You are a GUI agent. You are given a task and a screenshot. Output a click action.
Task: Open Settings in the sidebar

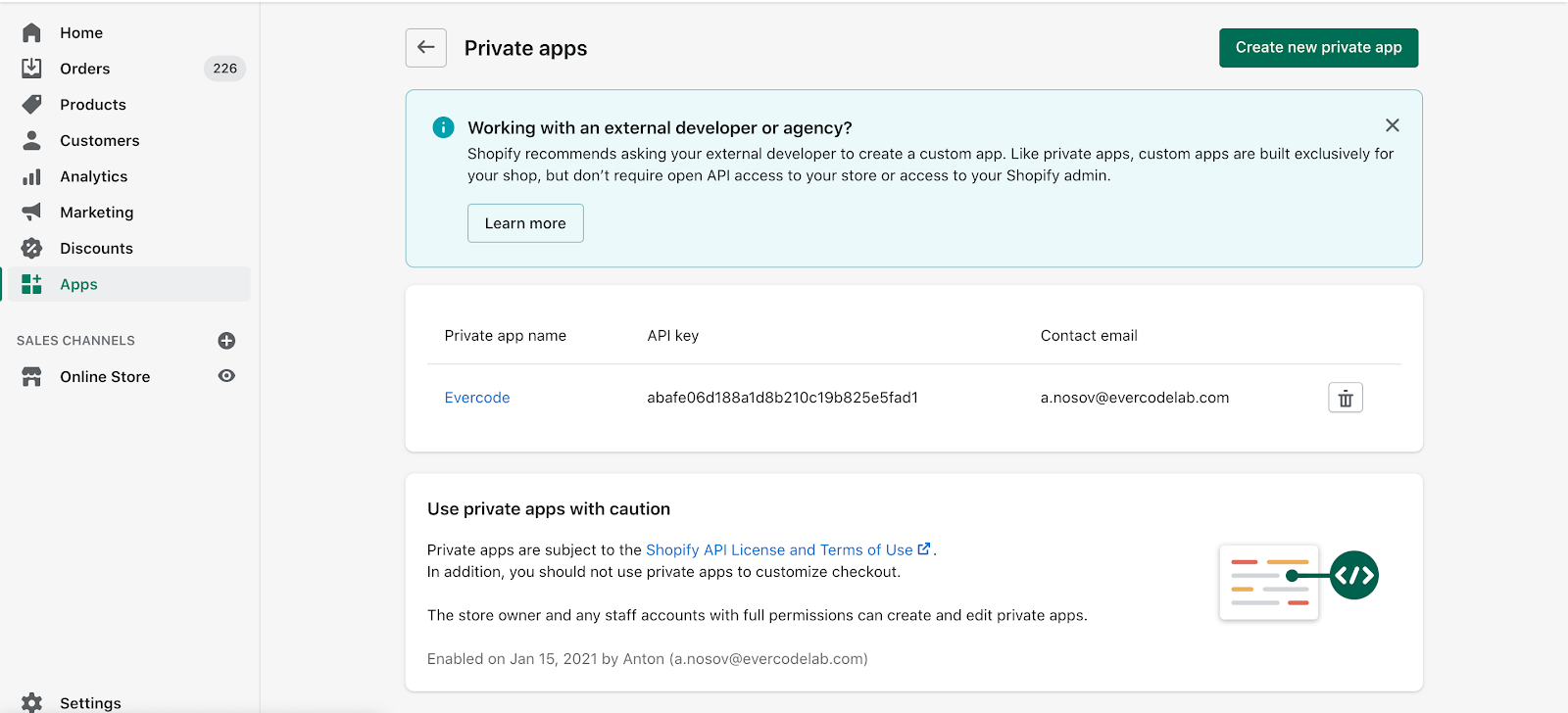(x=90, y=702)
